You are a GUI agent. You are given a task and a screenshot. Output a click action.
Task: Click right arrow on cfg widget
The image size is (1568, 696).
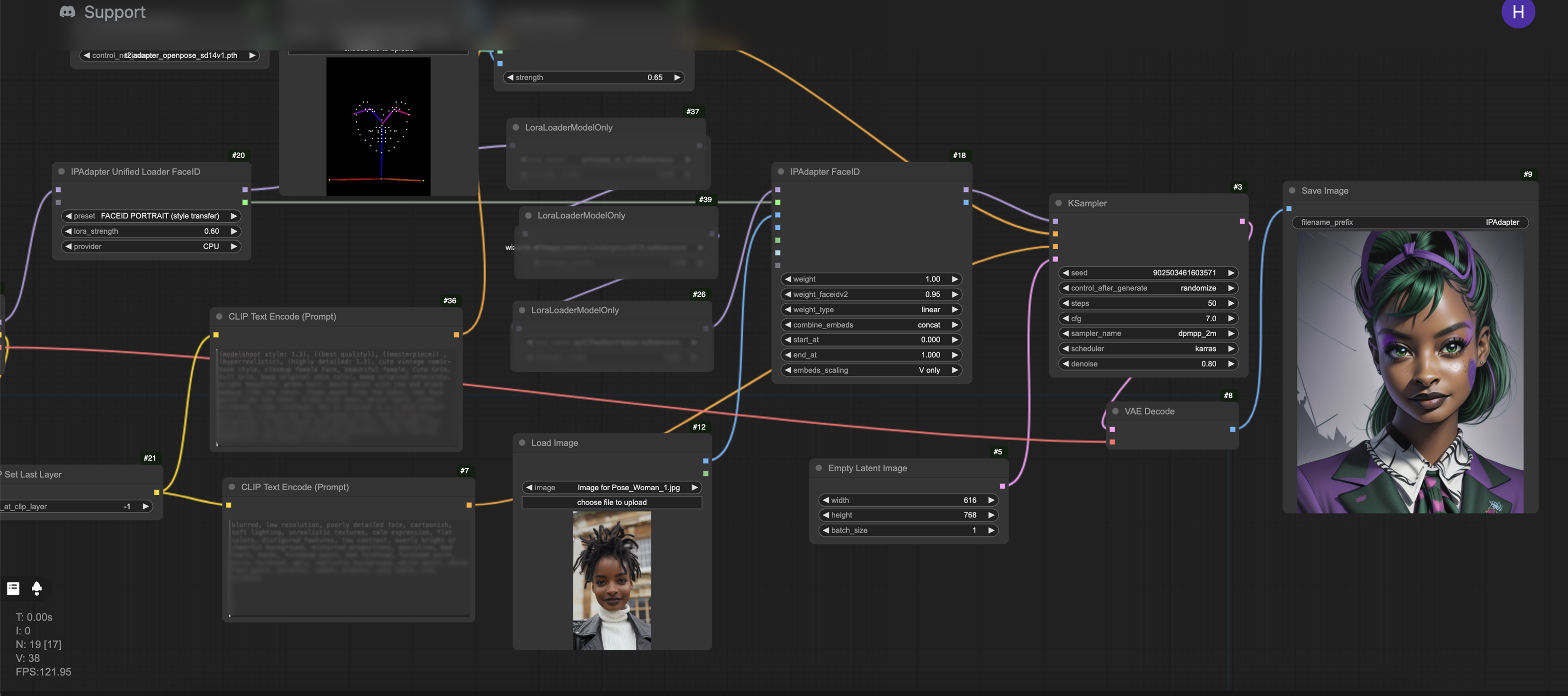tap(1231, 319)
